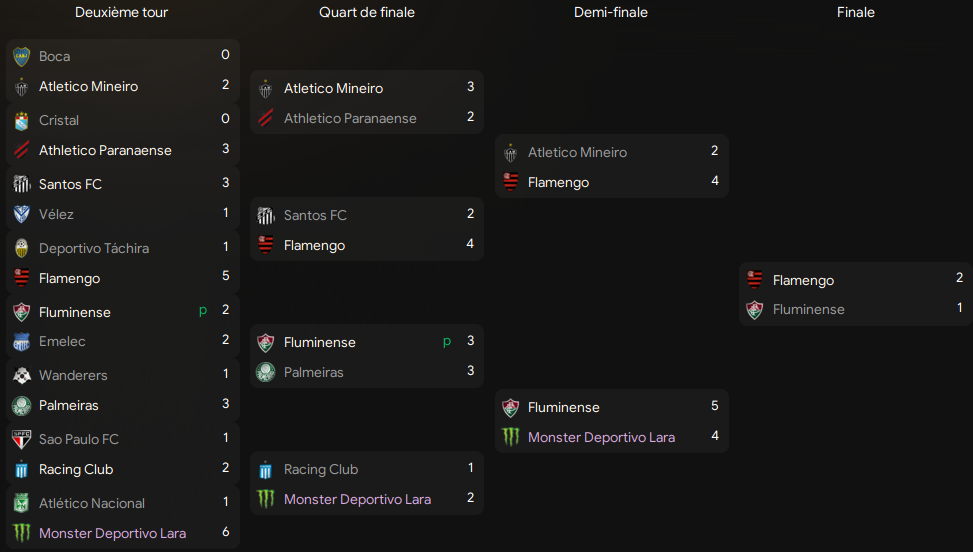Open the Atlético Nacional badge icon
The height and width of the screenshot is (552, 973).
click(22, 503)
